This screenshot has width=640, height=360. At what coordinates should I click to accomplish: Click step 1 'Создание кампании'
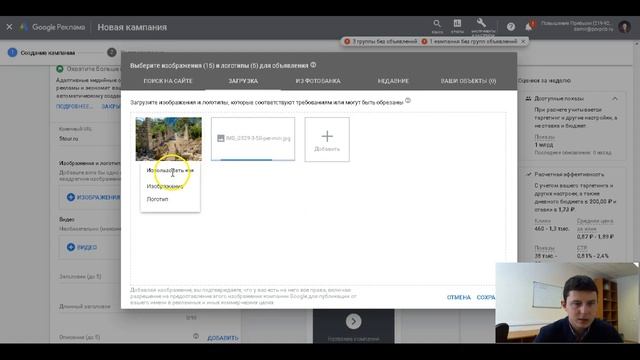tap(41, 53)
